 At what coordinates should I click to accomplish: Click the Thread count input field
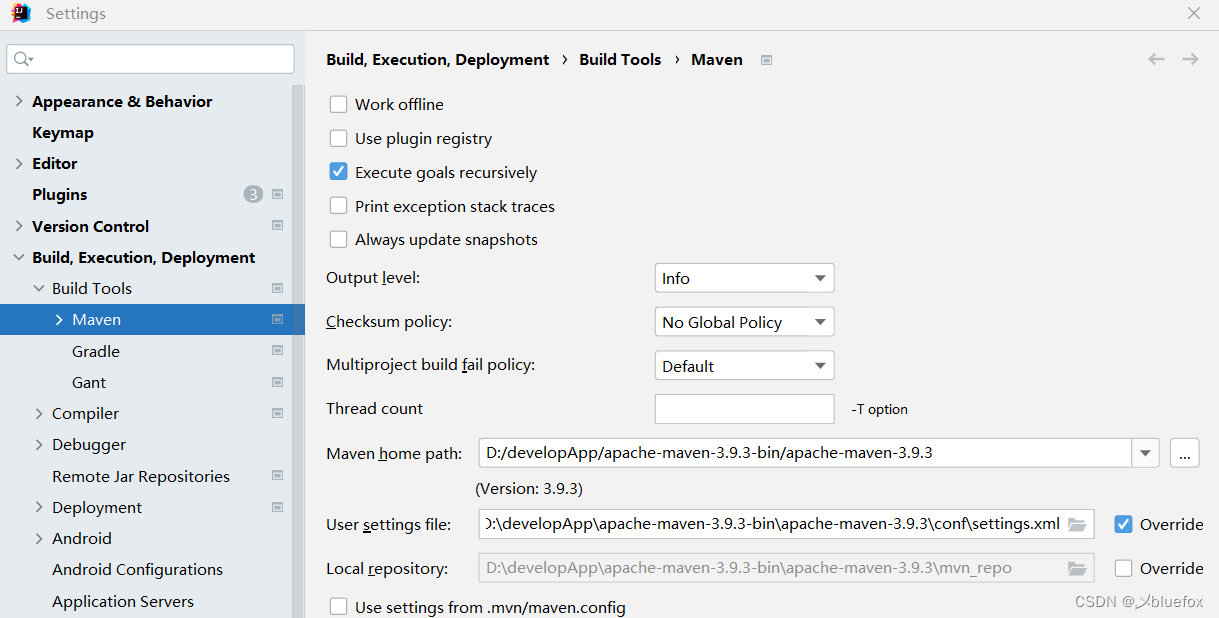(x=744, y=409)
